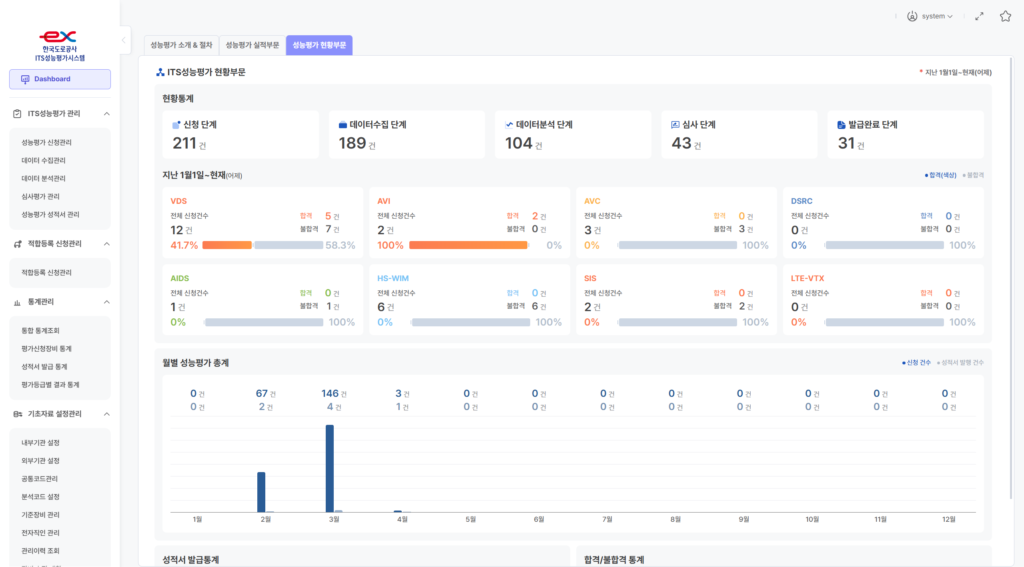Image resolution: width=1024 pixels, height=567 pixels.
Task: Click the 심사 단계 icon
Action: pos(675,125)
